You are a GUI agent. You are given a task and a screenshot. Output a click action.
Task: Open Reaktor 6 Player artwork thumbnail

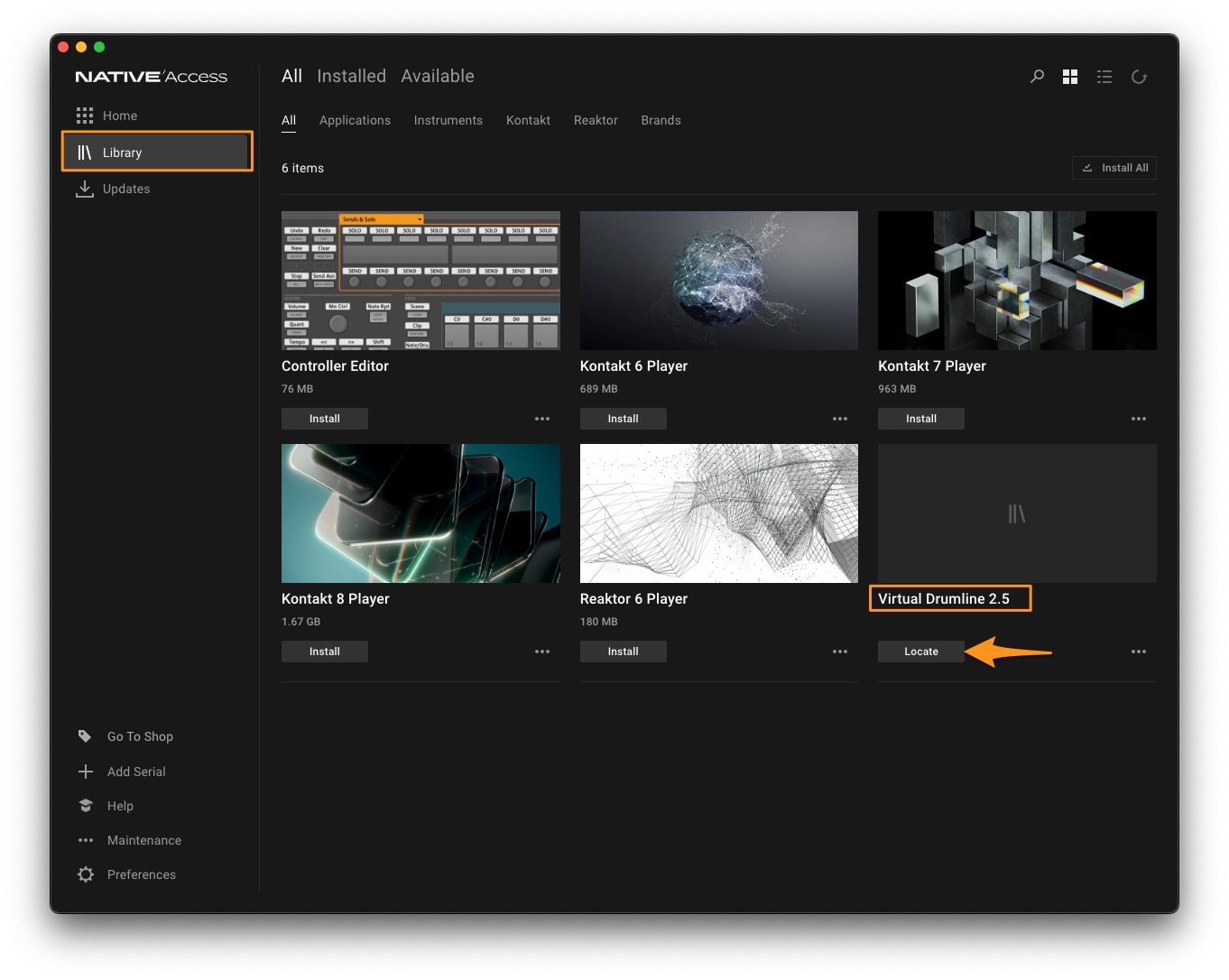[x=719, y=513]
